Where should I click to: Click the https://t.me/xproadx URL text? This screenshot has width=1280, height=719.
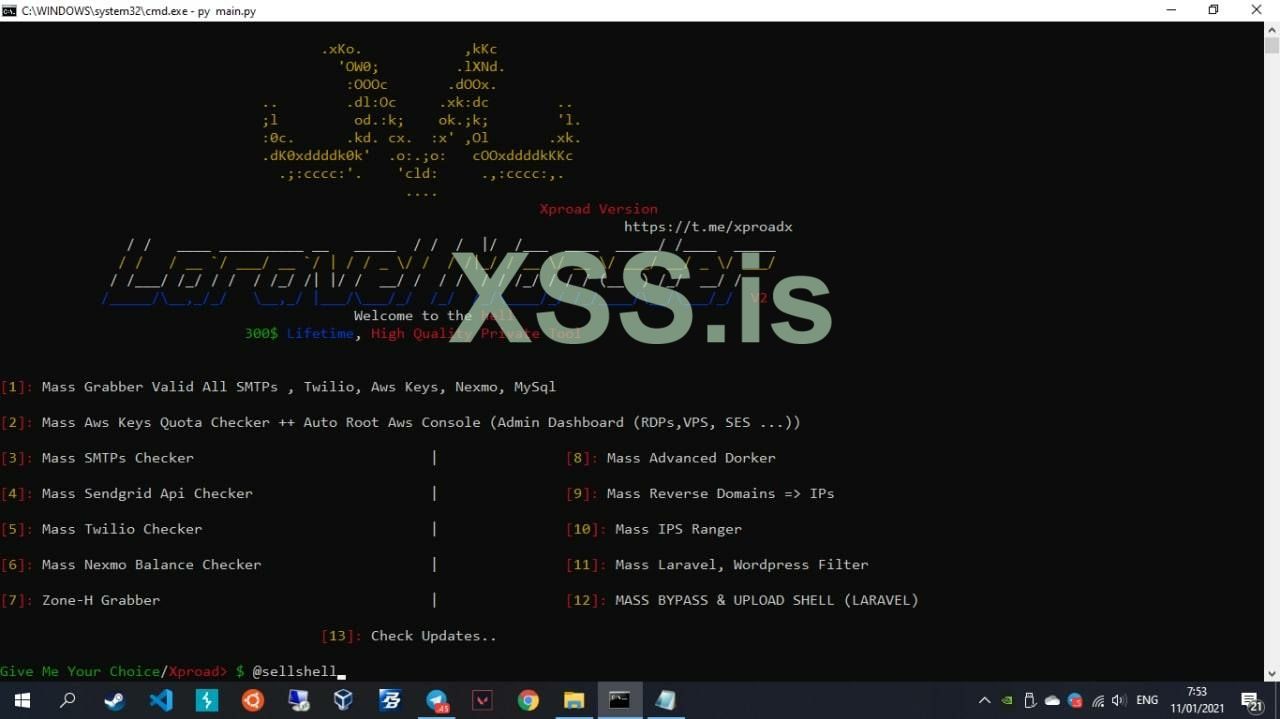(x=708, y=227)
